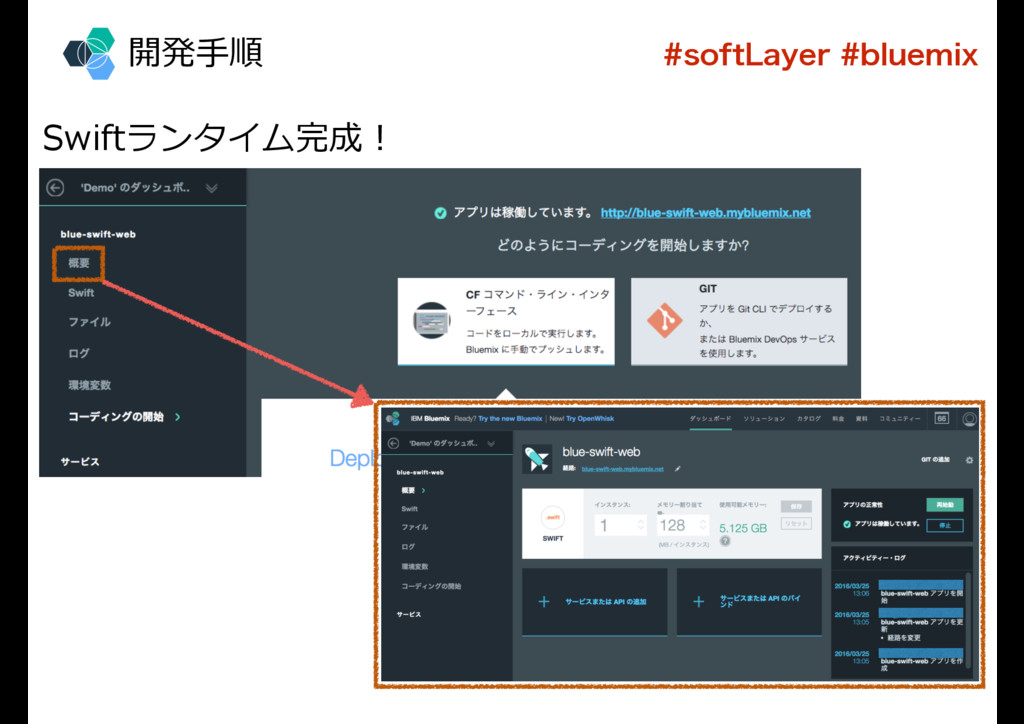Screen dimensions: 1024x724
Task: Click the サービスまたは API のバインド label
Action: (x=760, y=601)
